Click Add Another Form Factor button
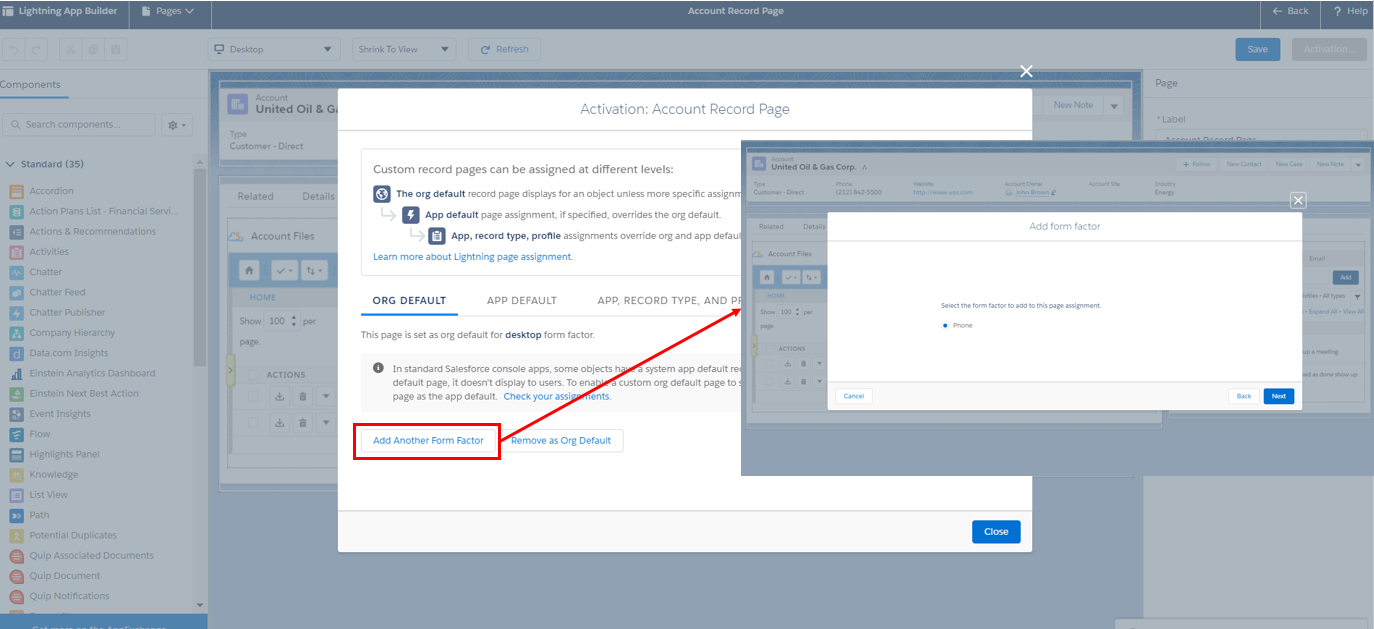 (428, 440)
